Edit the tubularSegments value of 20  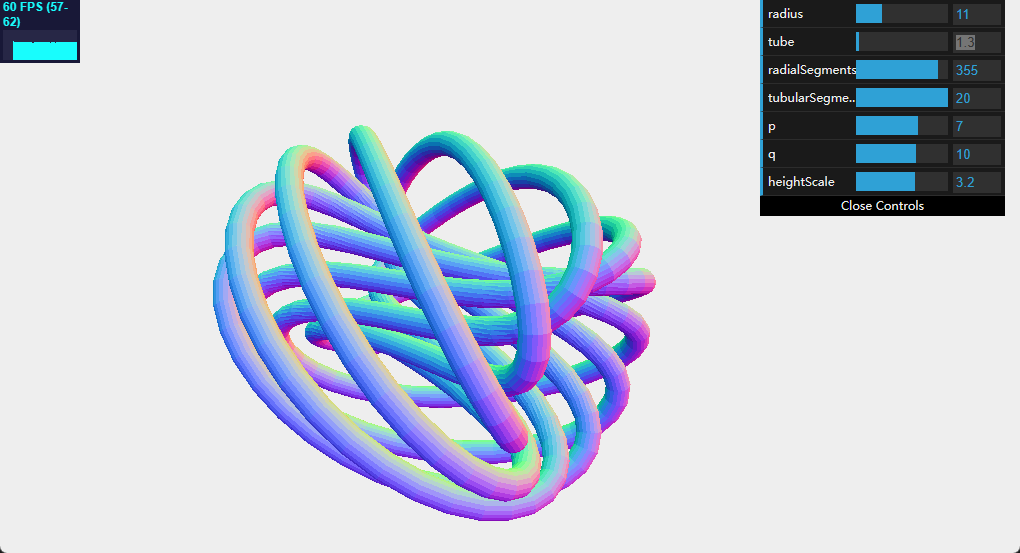click(976, 98)
